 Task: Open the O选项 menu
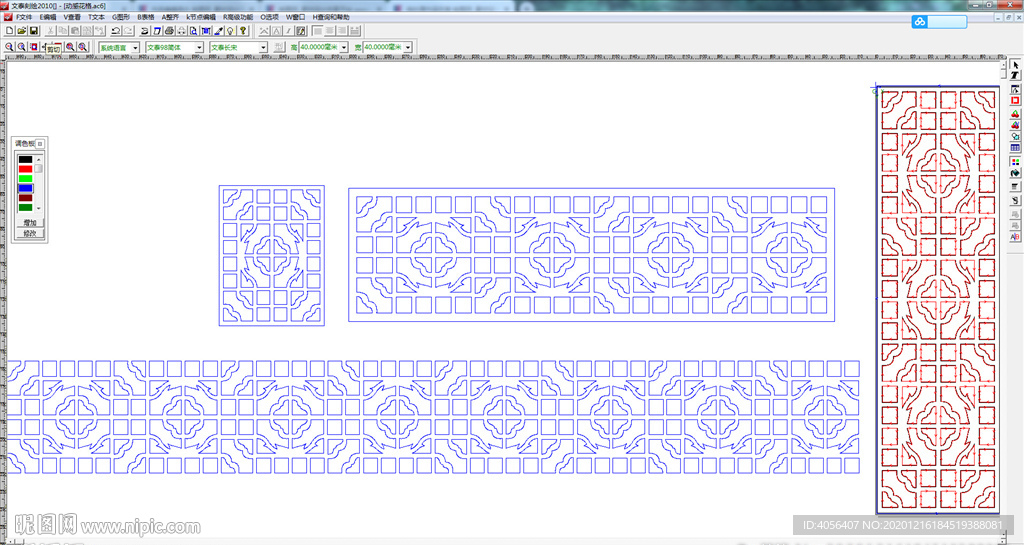pyautogui.click(x=269, y=17)
